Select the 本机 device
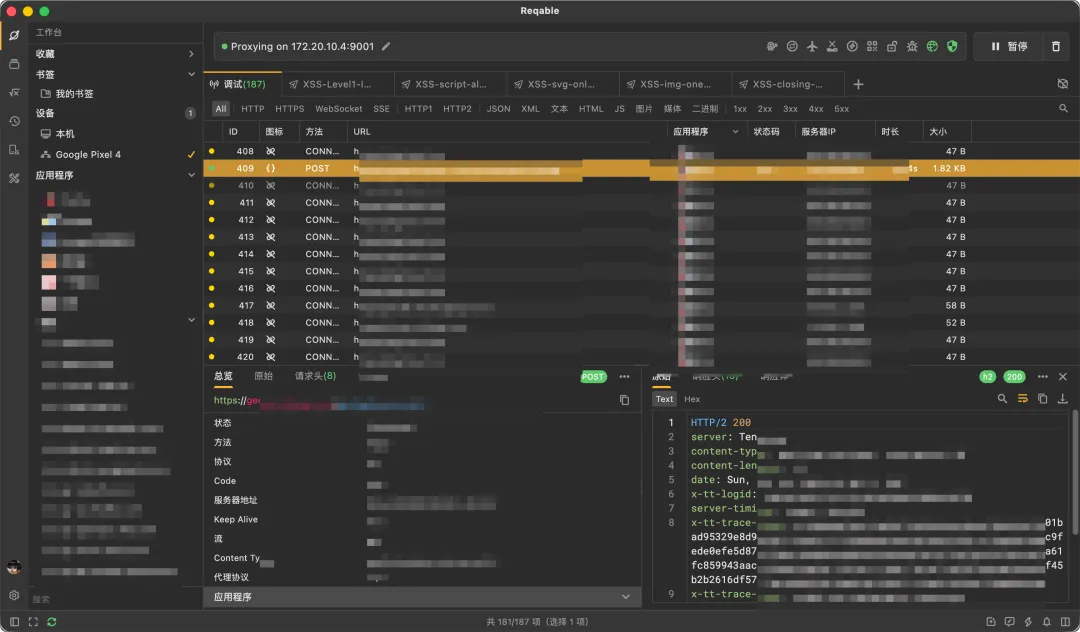The image size is (1080, 632). pos(58,134)
